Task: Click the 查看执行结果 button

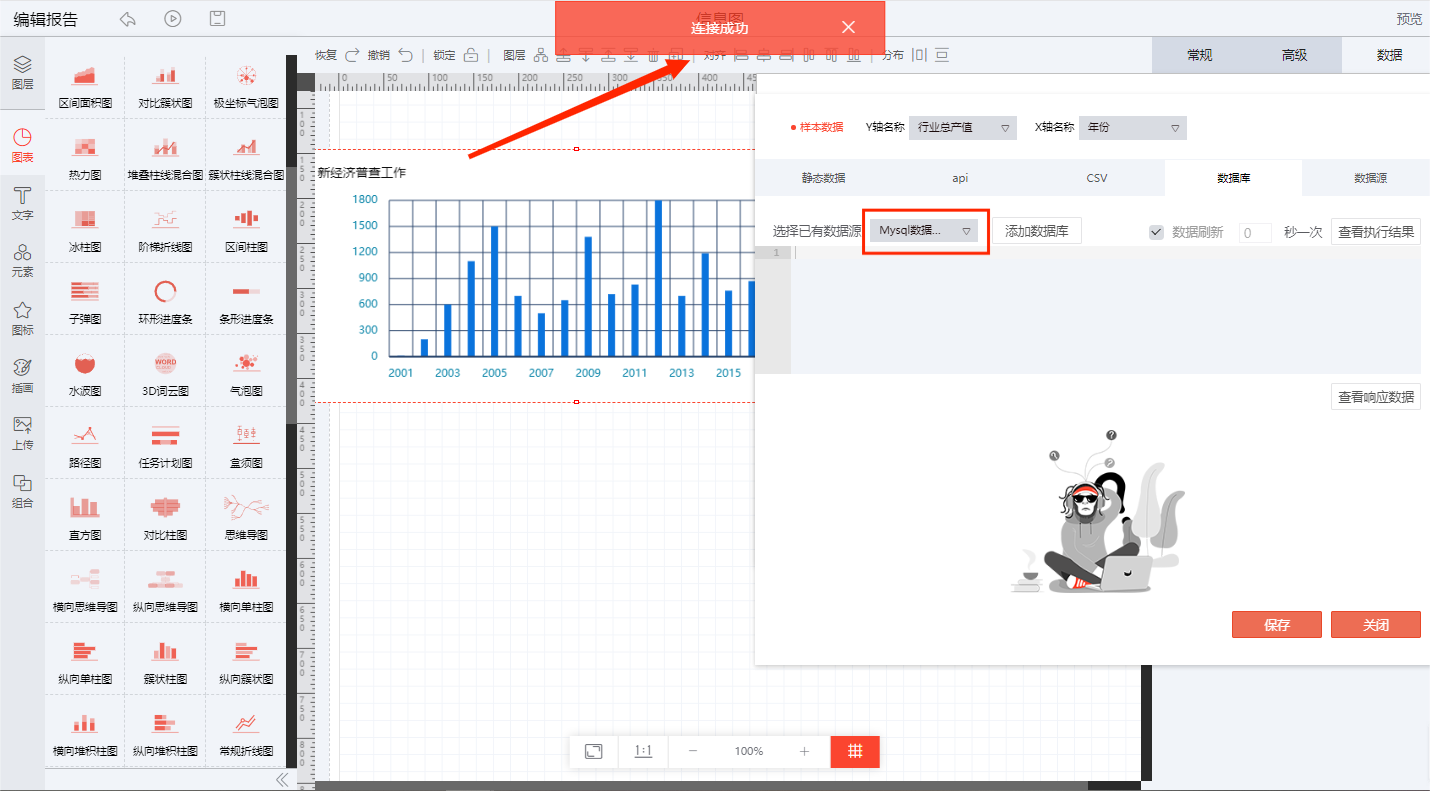Action: 1375,232
